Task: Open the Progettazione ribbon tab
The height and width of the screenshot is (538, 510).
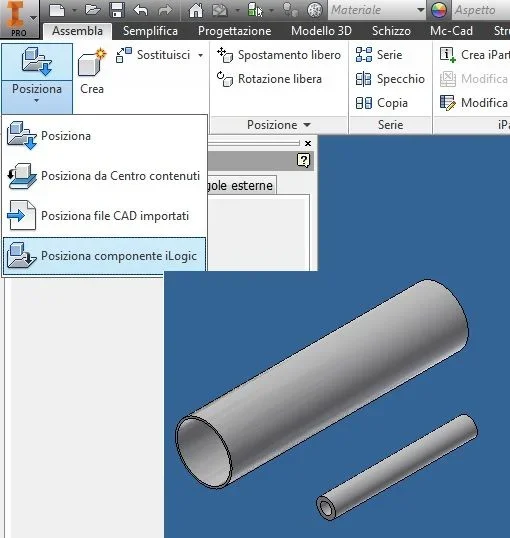Action: pyautogui.click(x=234, y=31)
